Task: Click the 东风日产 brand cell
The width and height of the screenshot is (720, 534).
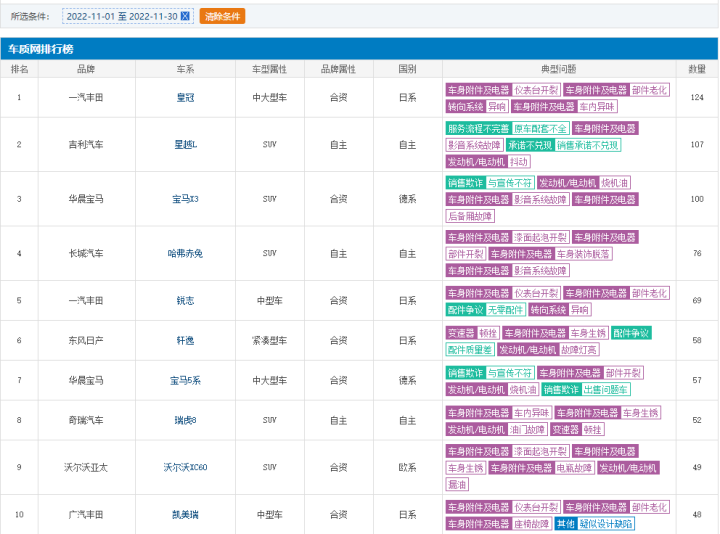Action: 86,341
